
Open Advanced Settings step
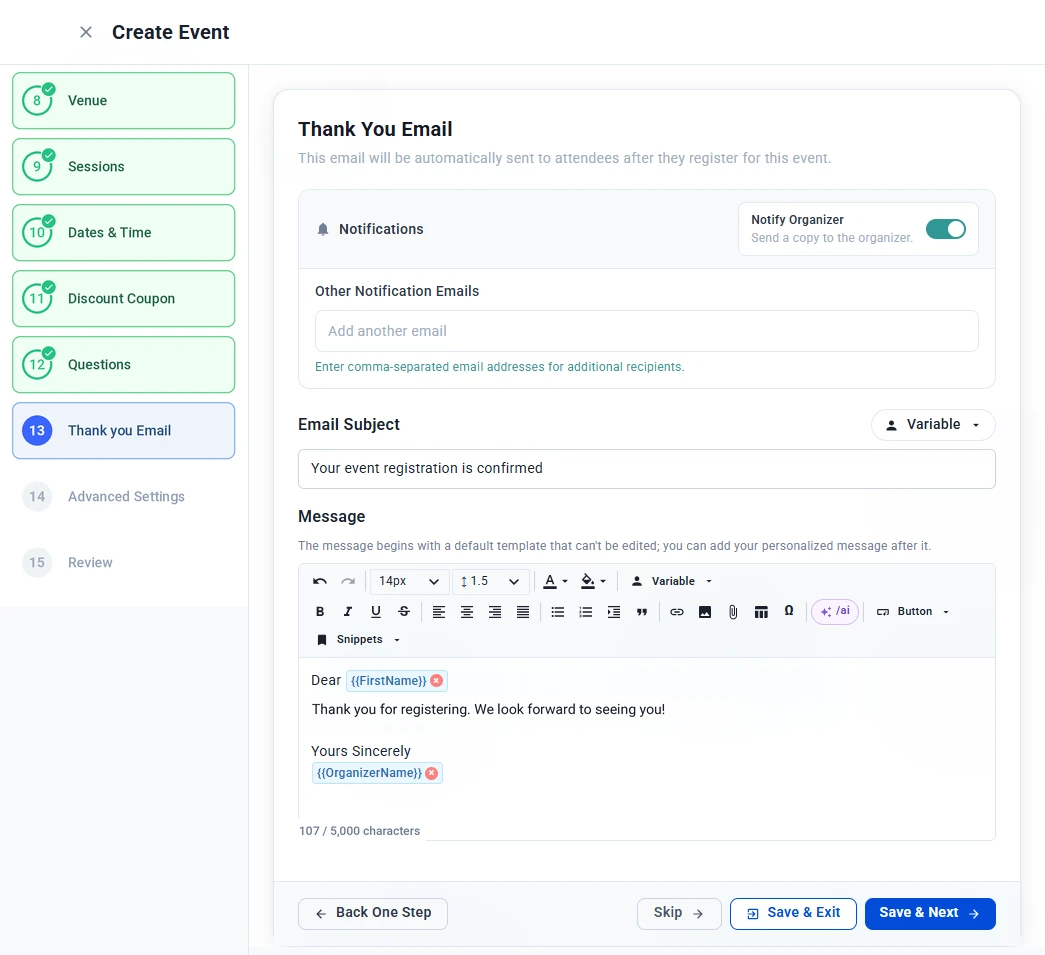click(x=123, y=496)
